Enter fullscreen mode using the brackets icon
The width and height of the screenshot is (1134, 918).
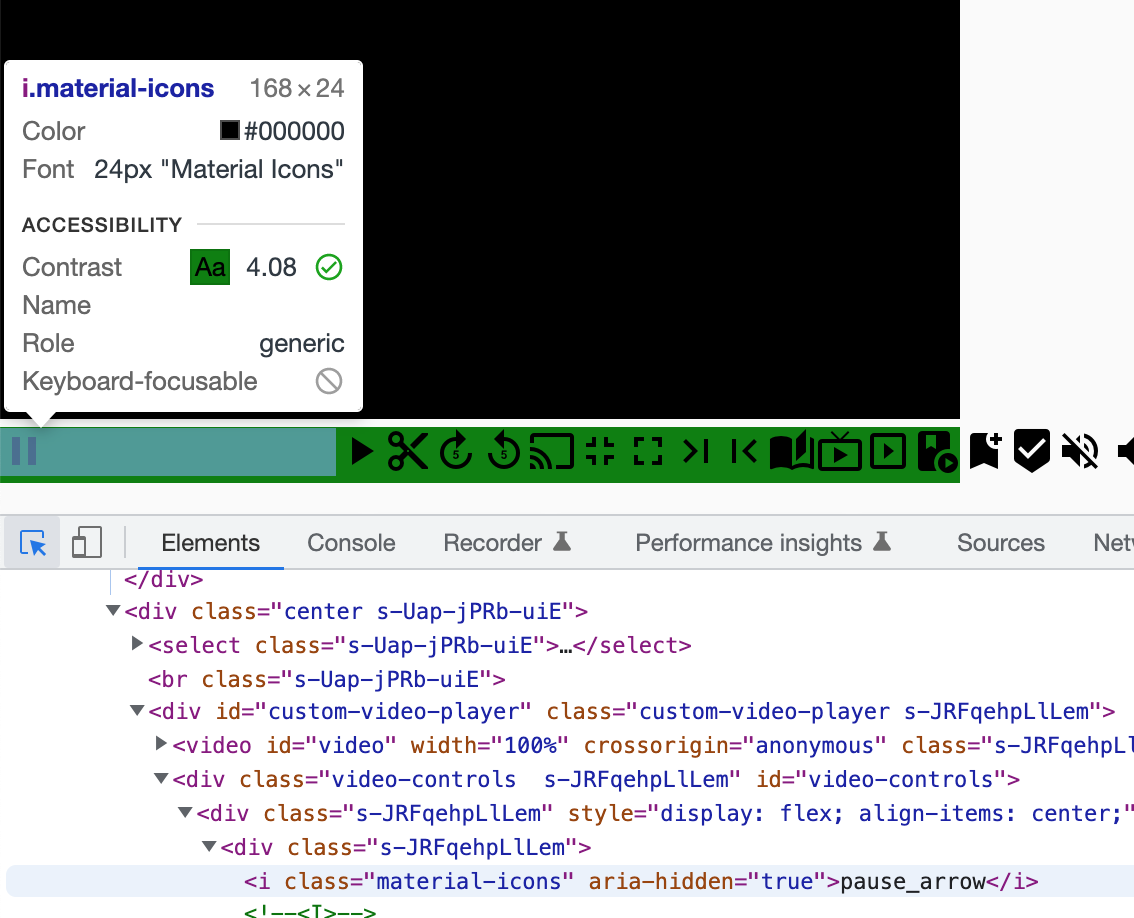point(647,451)
